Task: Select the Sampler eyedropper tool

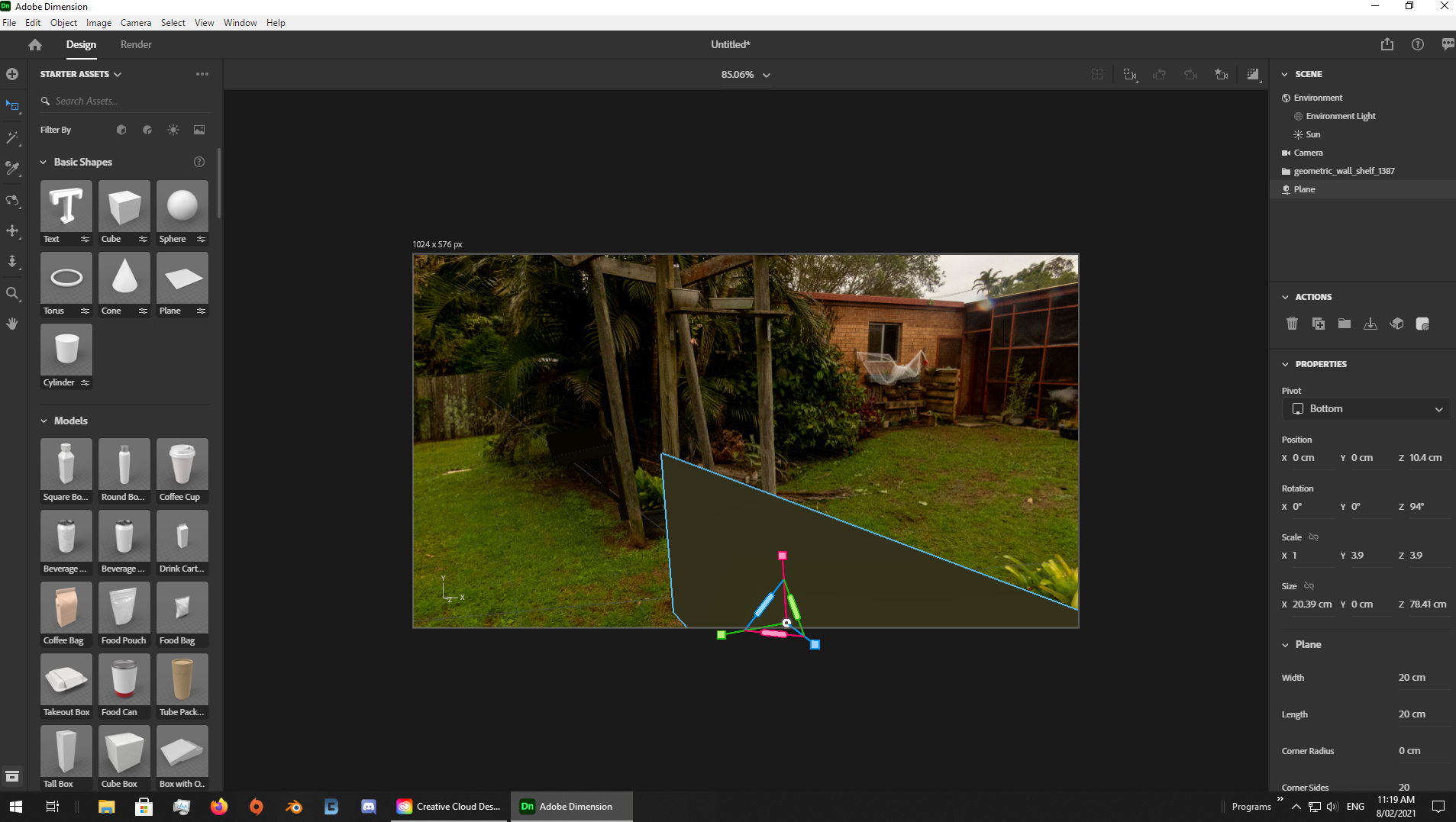Action: tap(12, 169)
